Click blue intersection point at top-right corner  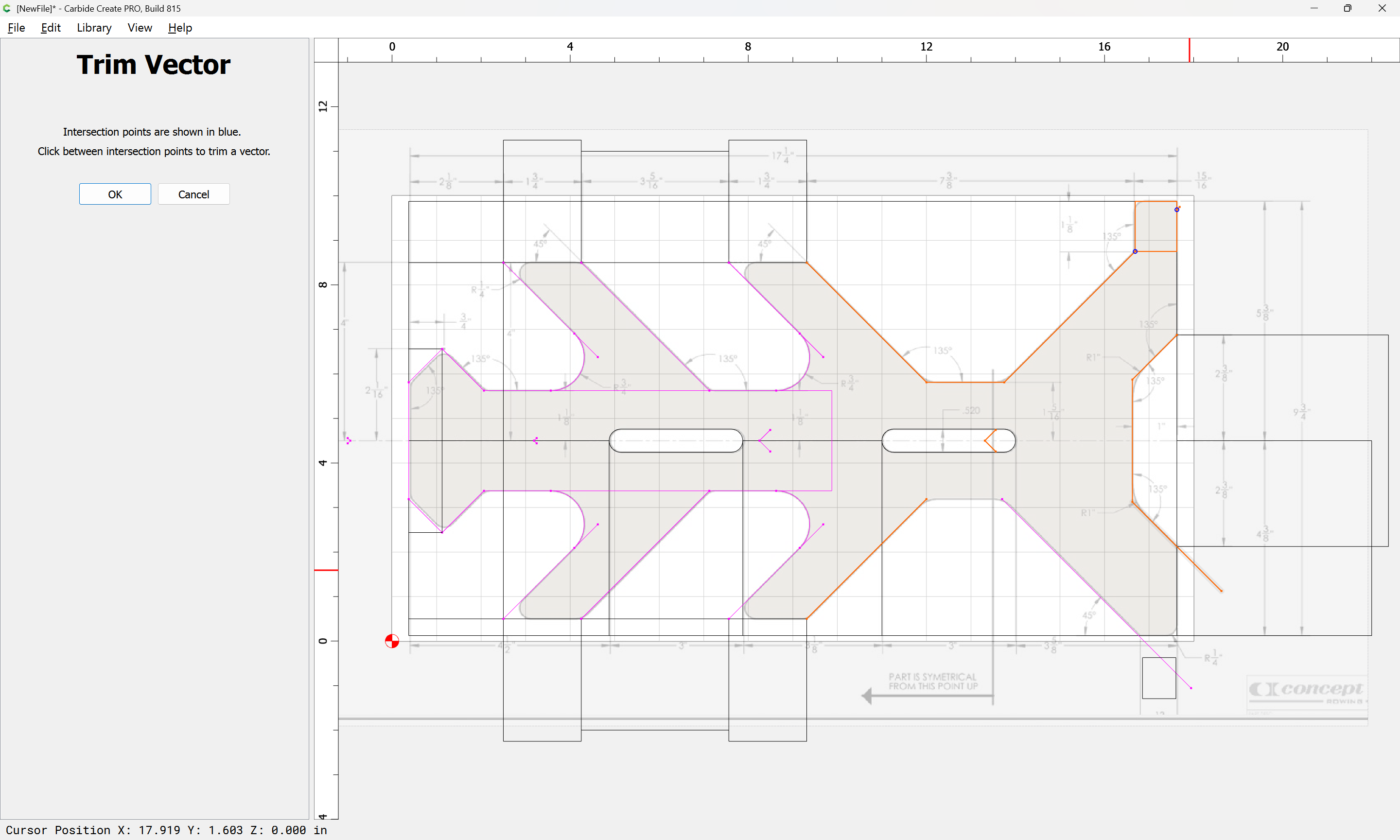(1177, 210)
